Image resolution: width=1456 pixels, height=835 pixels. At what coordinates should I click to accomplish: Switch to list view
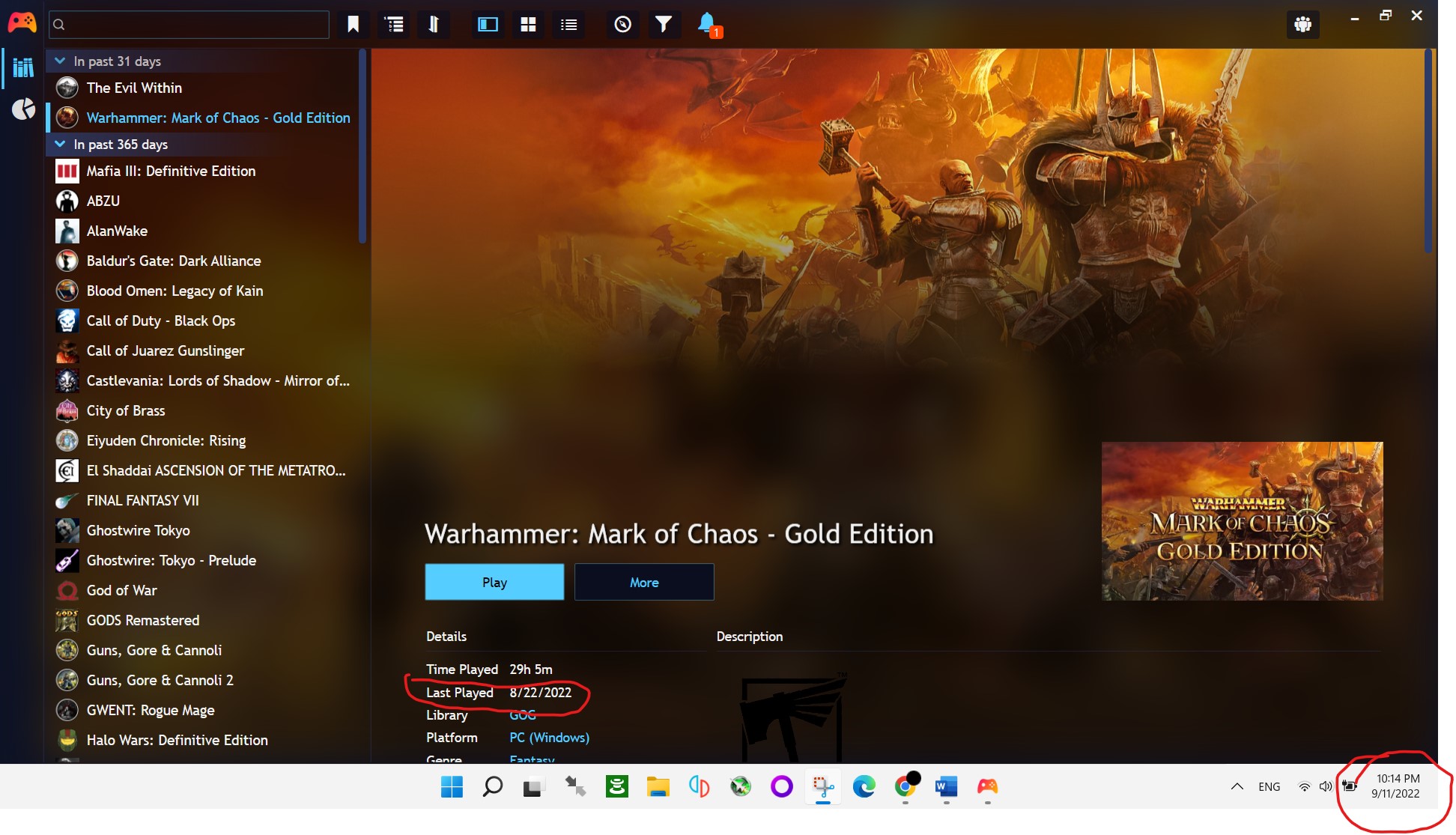568,25
